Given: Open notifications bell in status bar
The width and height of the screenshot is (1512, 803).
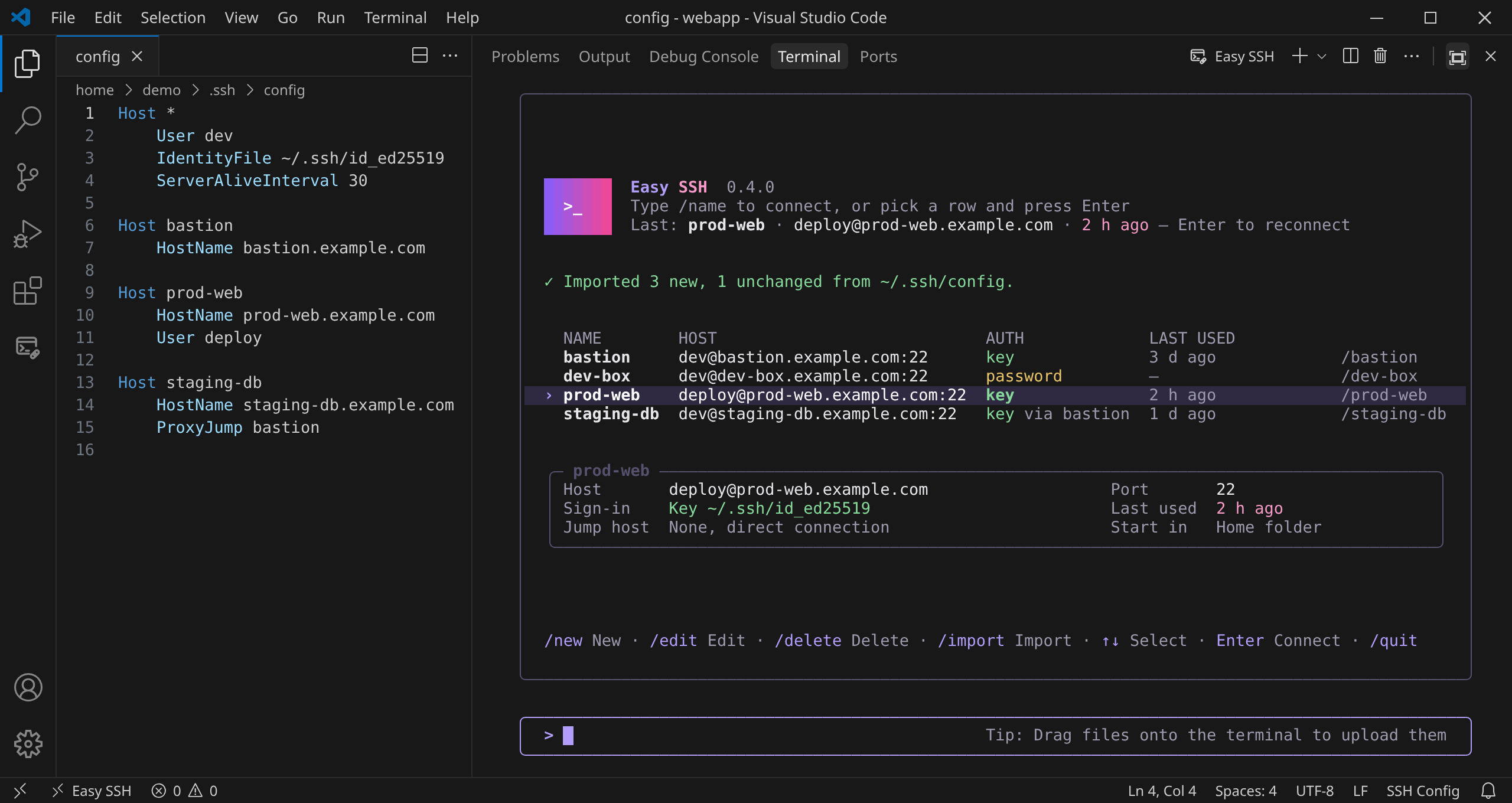Looking at the screenshot, I should 1488,791.
